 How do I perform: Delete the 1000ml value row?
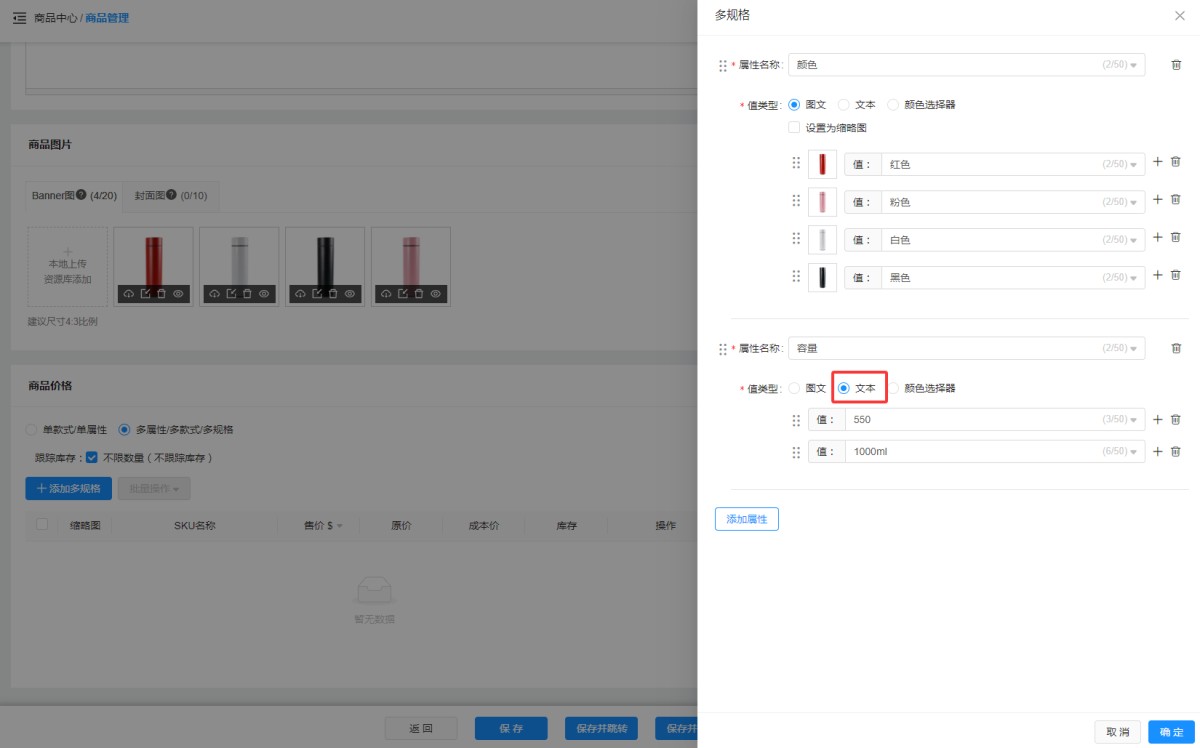1176,452
